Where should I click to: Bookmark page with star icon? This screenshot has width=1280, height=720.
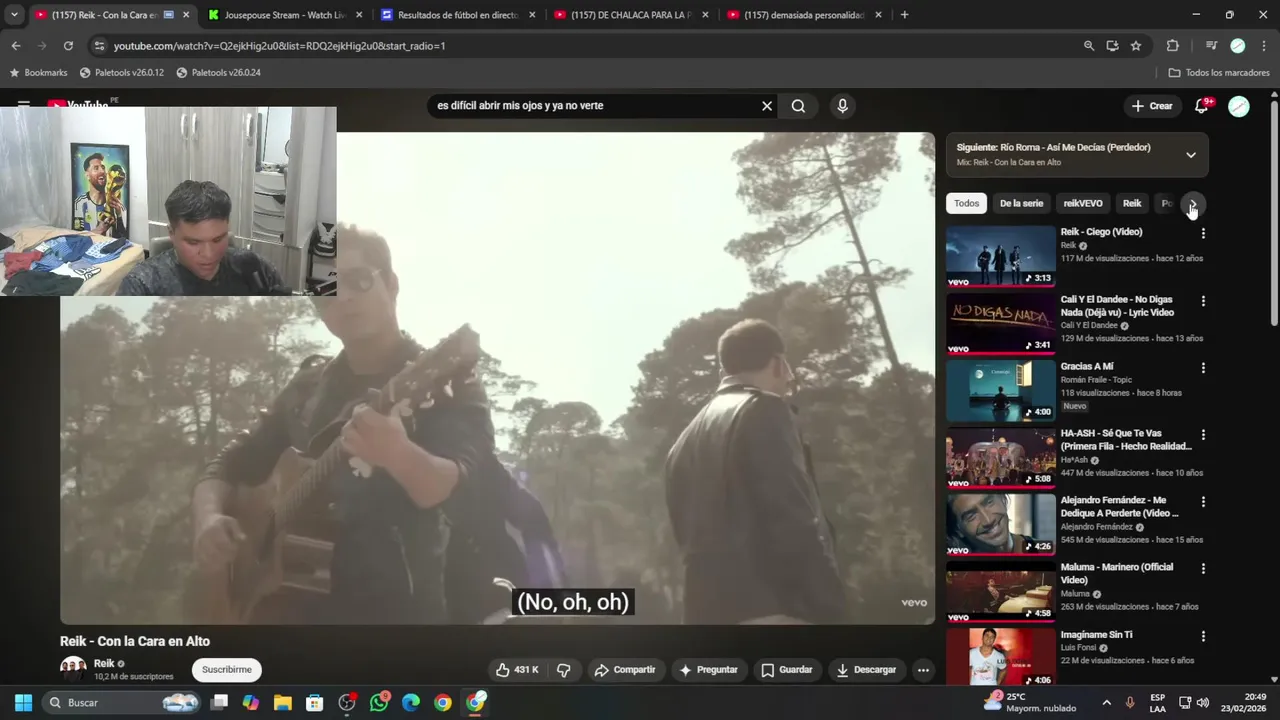(1136, 46)
